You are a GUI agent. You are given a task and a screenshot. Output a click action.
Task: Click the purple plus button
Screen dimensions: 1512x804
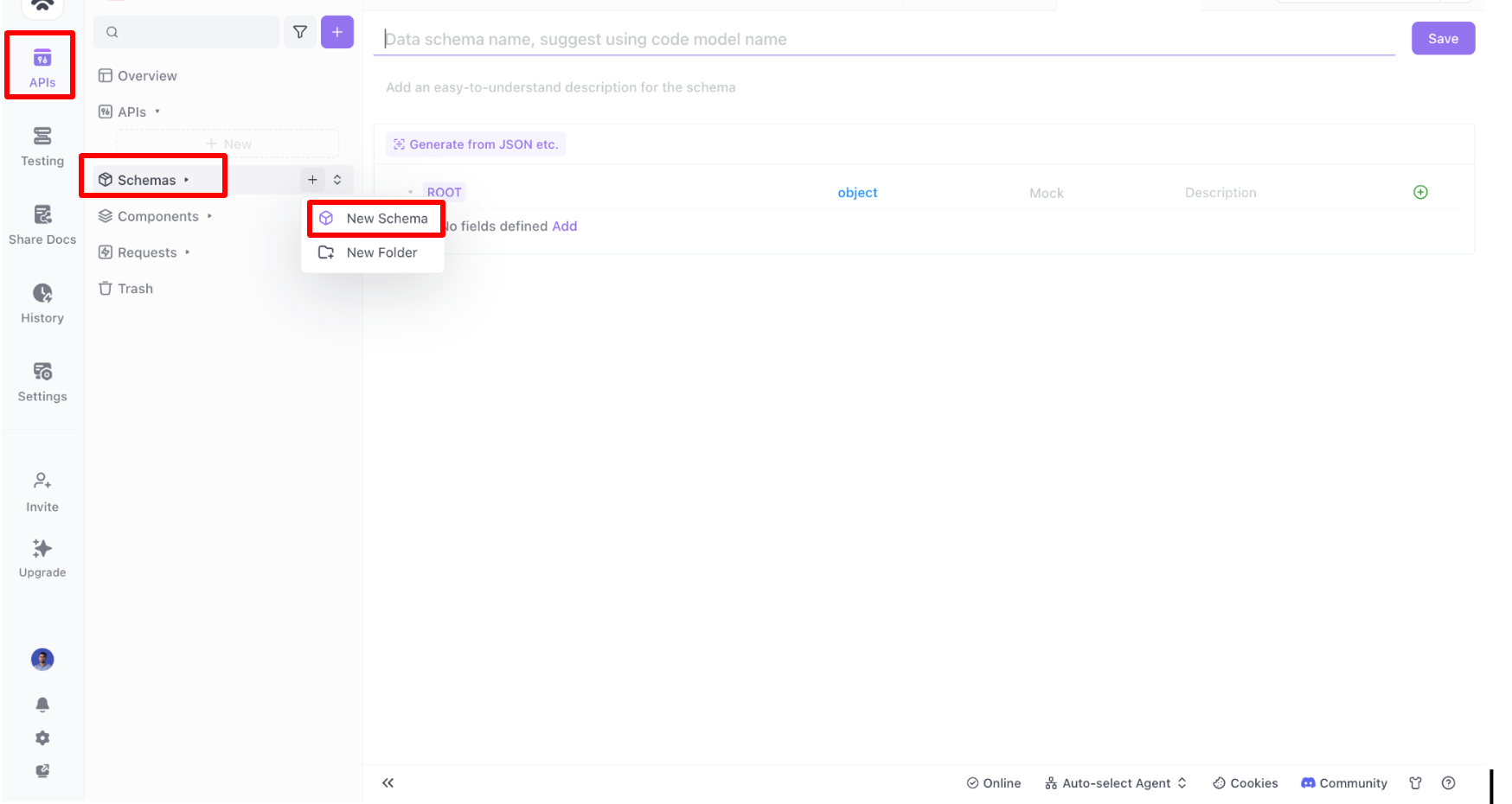click(337, 32)
